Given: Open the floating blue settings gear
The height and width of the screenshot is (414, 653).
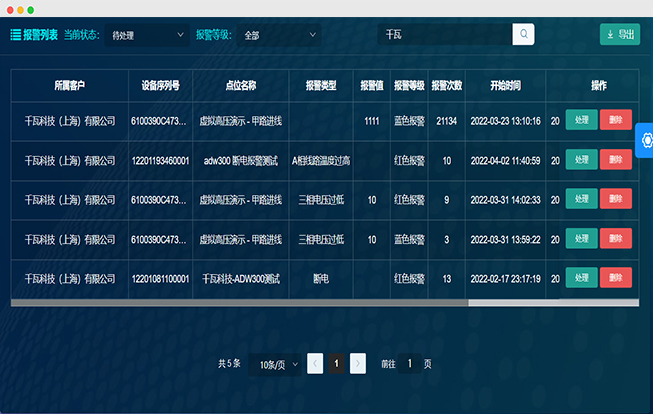Looking at the screenshot, I should [x=643, y=140].
